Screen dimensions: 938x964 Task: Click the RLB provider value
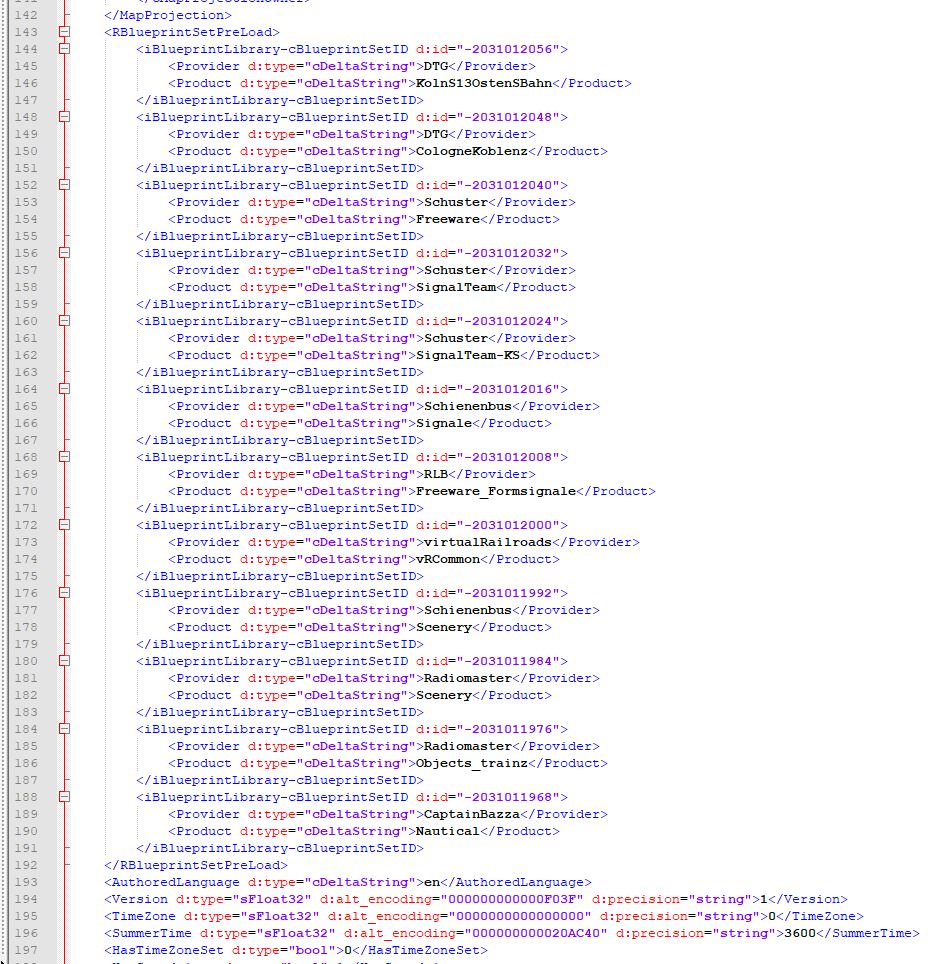436,474
